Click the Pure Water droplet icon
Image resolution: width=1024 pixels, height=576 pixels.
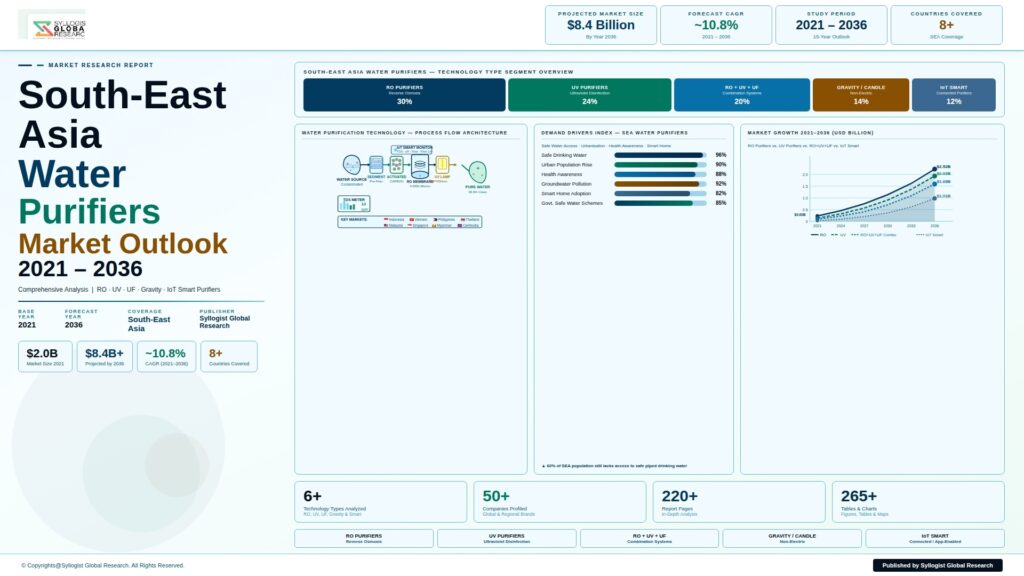[x=477, y=171]
